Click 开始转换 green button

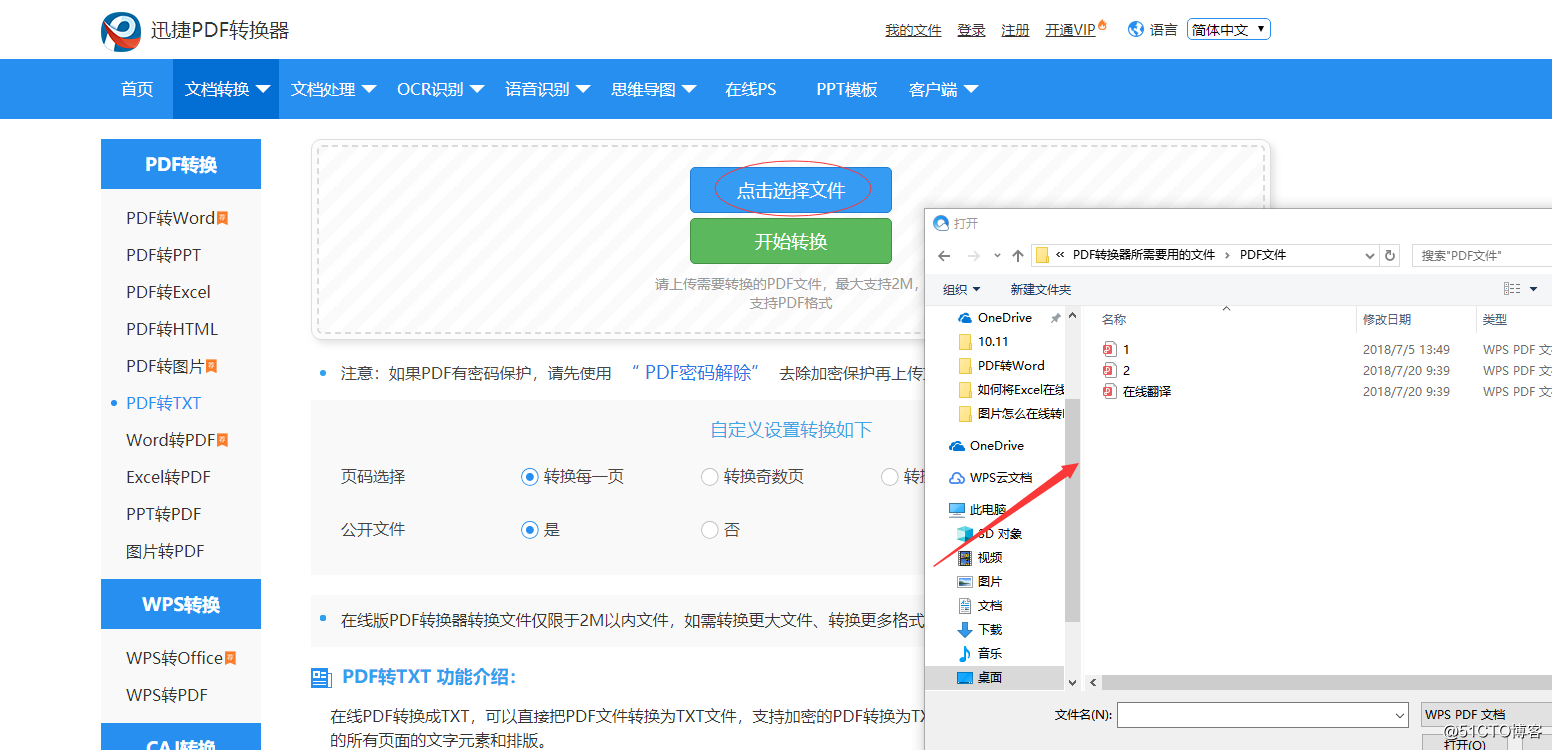[x=791, y=241]
